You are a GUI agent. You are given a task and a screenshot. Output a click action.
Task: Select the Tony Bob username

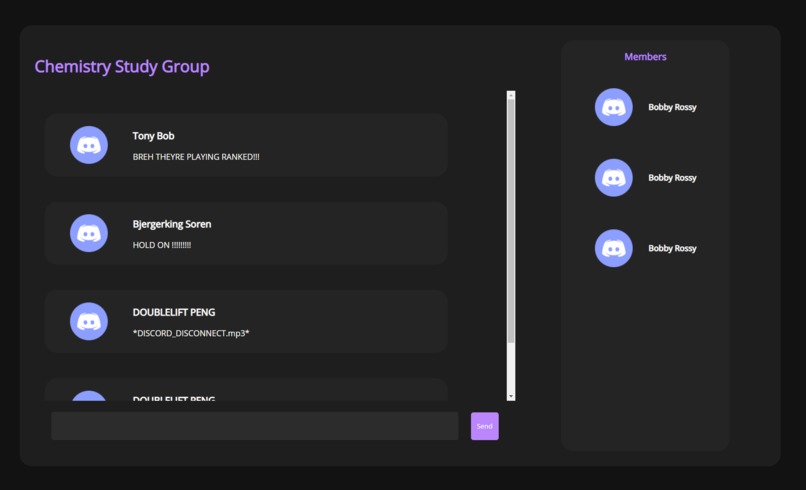(x=153, y=136)
